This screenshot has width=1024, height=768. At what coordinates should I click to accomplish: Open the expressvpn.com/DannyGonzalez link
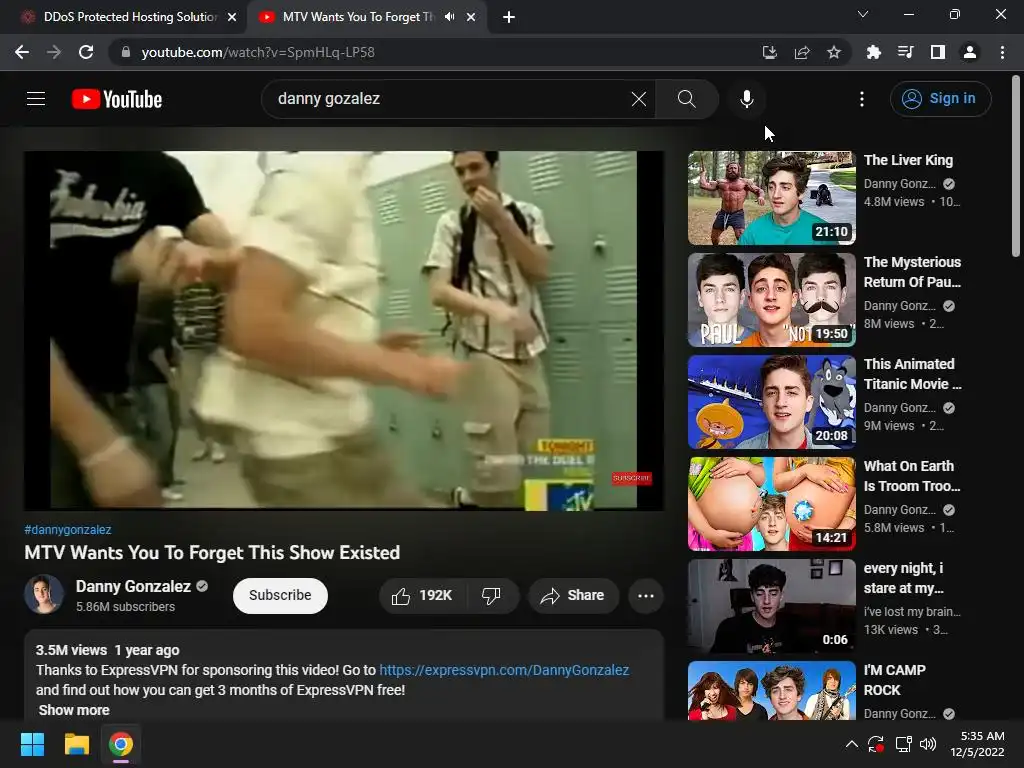pos(504,670)
